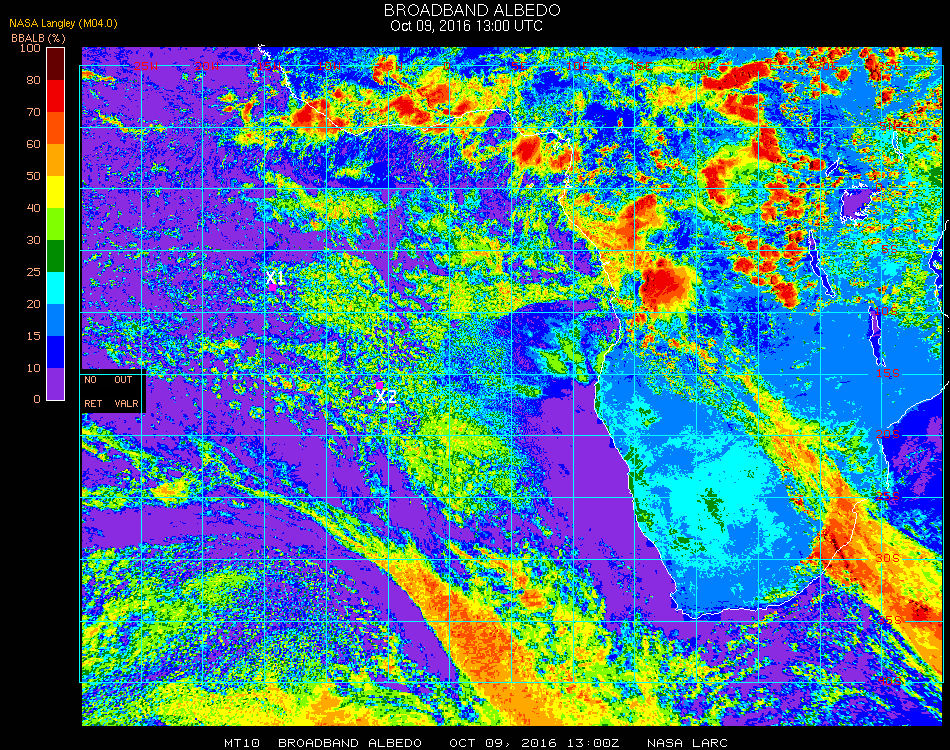The width and height of the screenshot is (950, 750).
Task: Click the '10E' longitude label
Action: click(x=577, y=66)
